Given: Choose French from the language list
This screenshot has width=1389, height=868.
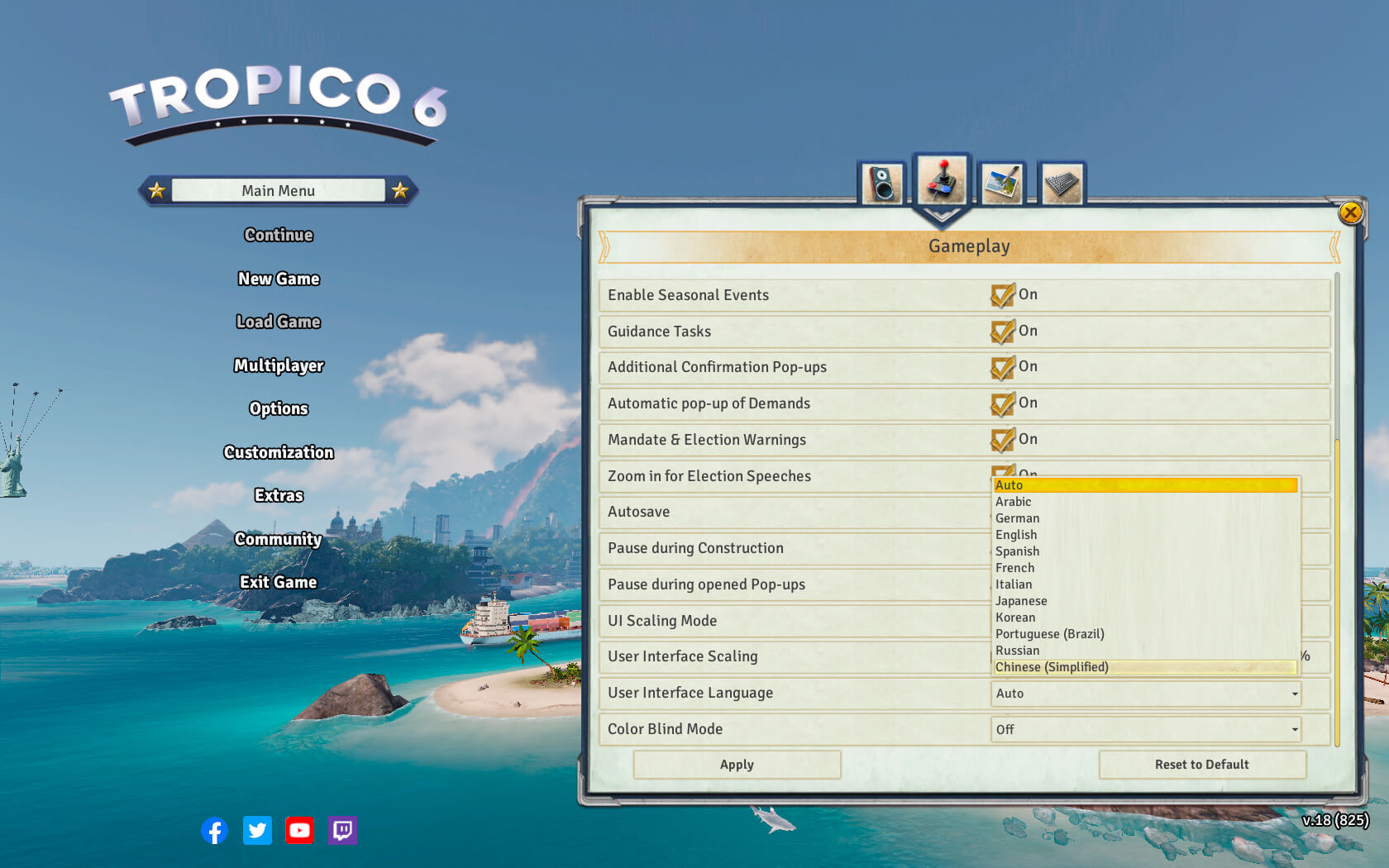Looking at the screenshot, I should [1145, 568].
